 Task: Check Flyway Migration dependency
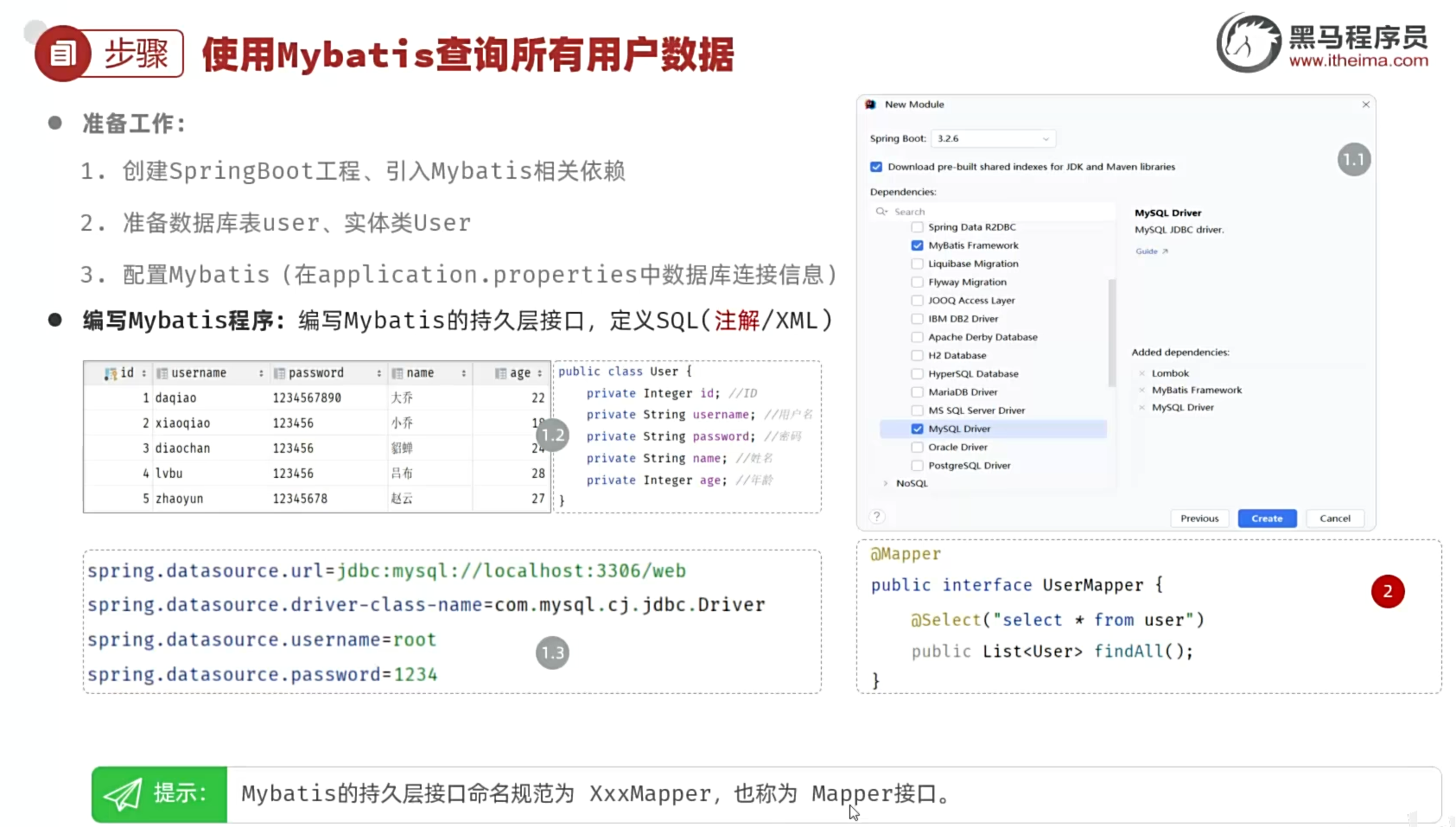point(918,283)
